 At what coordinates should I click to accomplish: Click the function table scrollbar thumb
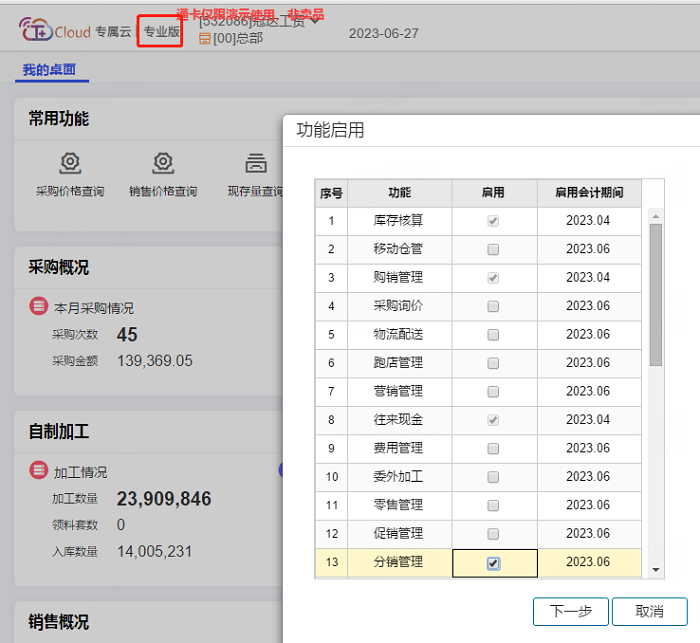[x=656, y=295]
